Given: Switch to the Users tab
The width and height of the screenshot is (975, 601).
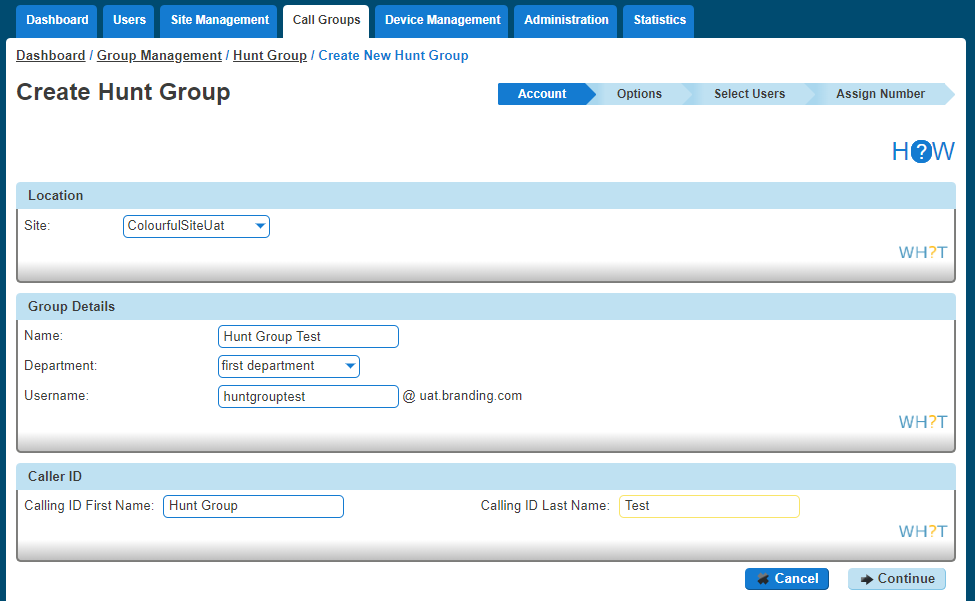Looking at the screenshot, I should [x=129, y=21].
